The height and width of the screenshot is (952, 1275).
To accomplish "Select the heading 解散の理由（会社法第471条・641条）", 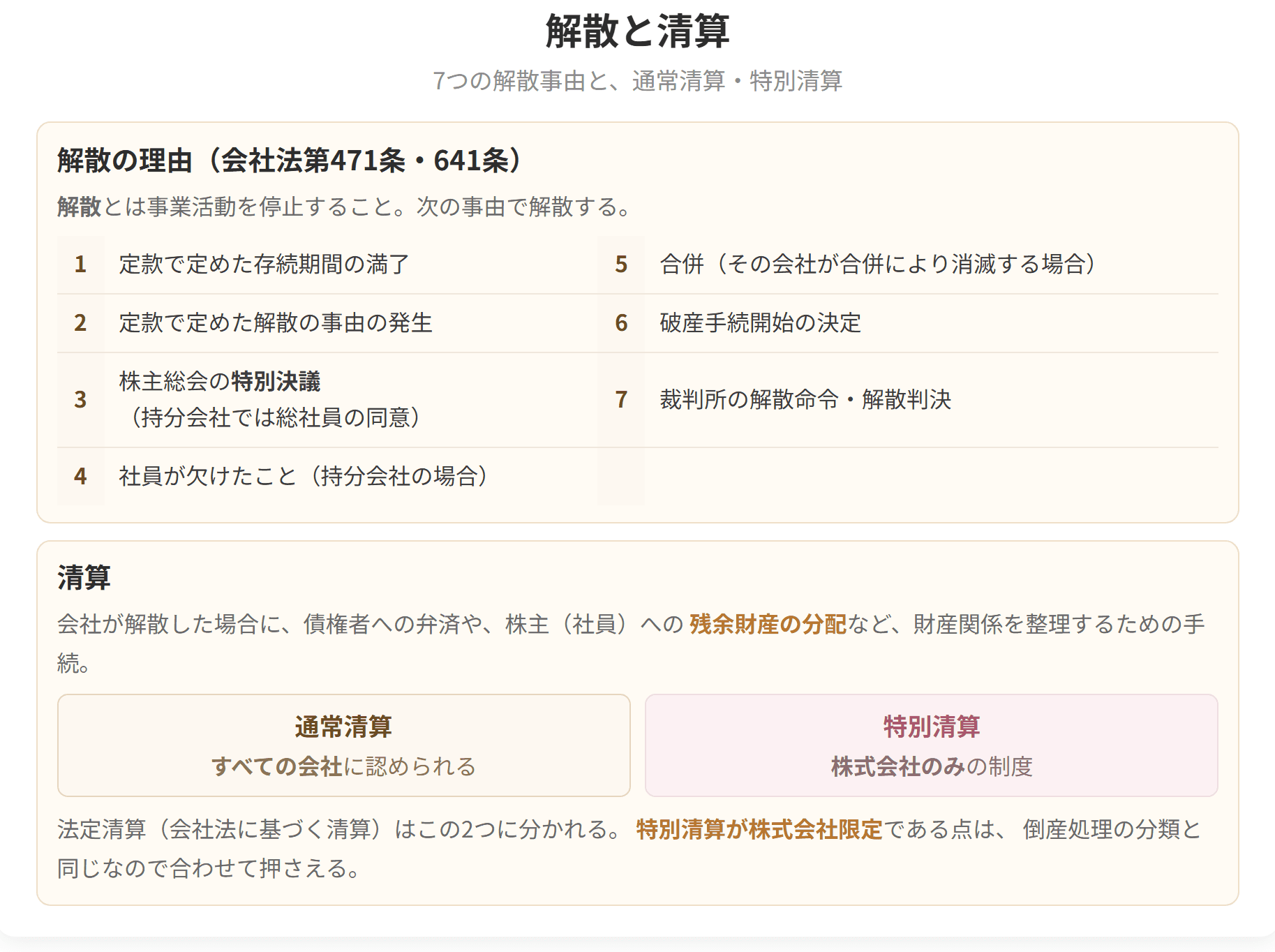I will pos(290,161).
